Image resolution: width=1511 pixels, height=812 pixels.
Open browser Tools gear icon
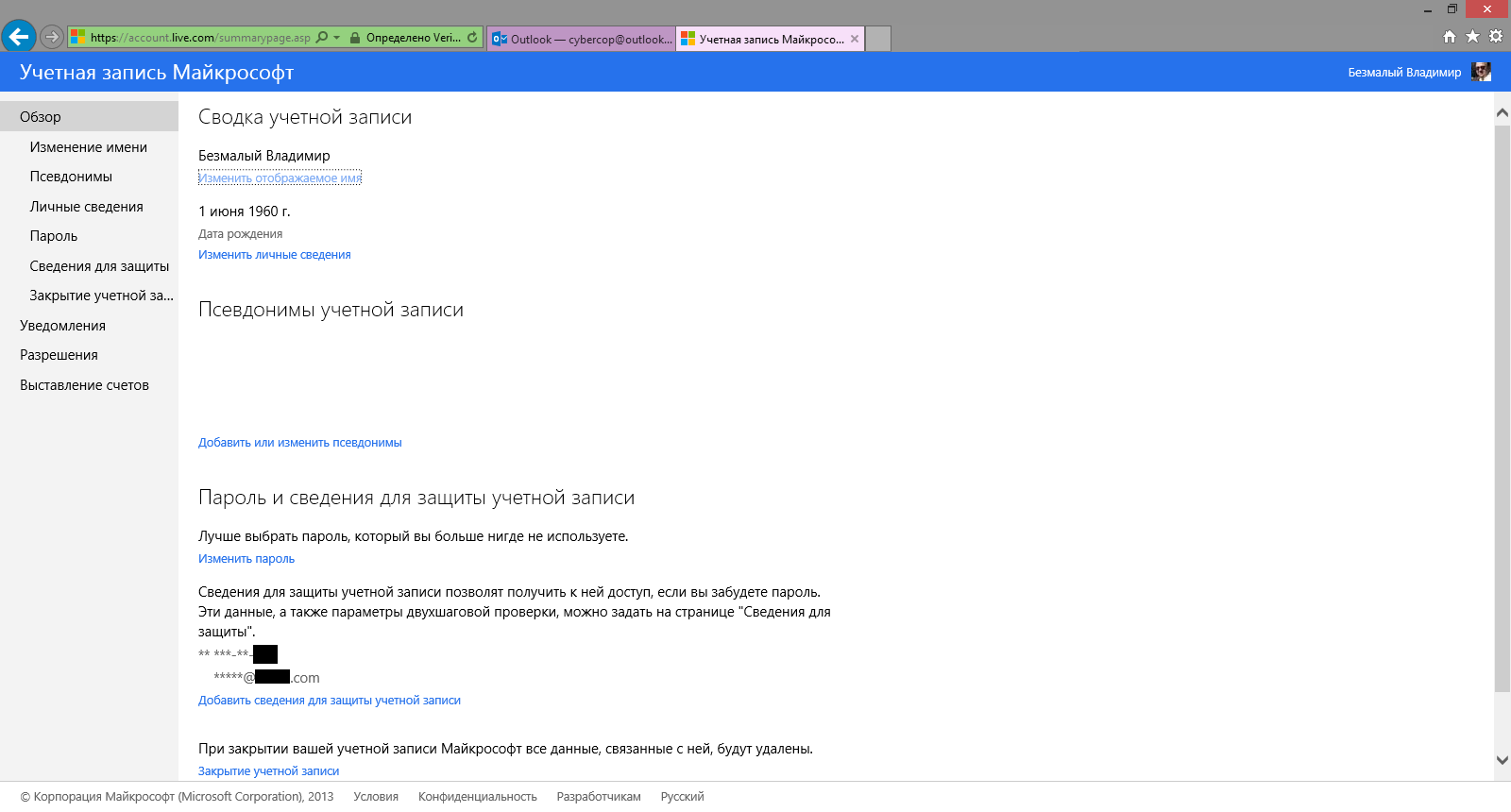pyautogui.click(x=1496, y=37)
